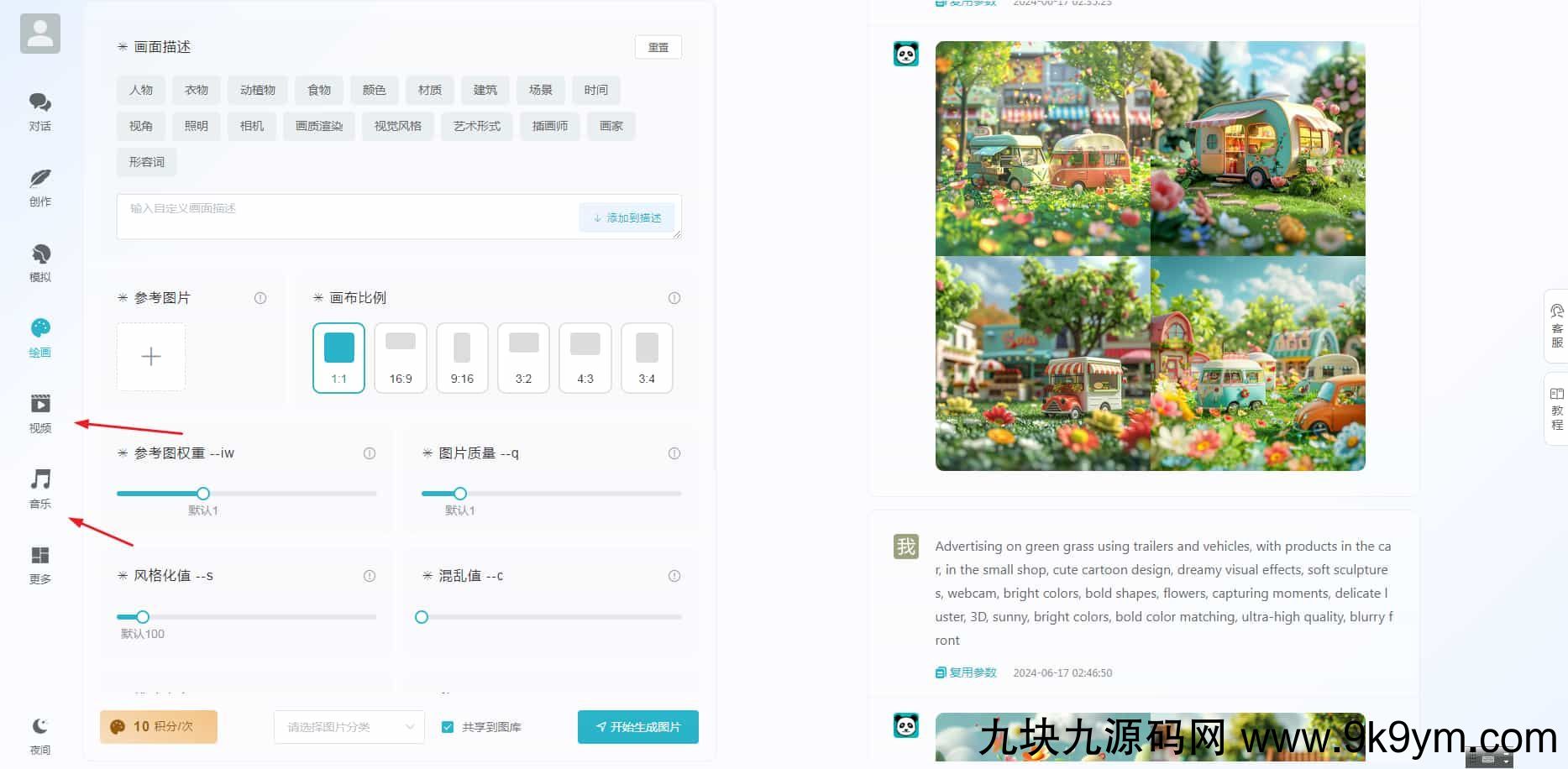Select the 16:9 canvas ratio

click(x=401, y=358)
